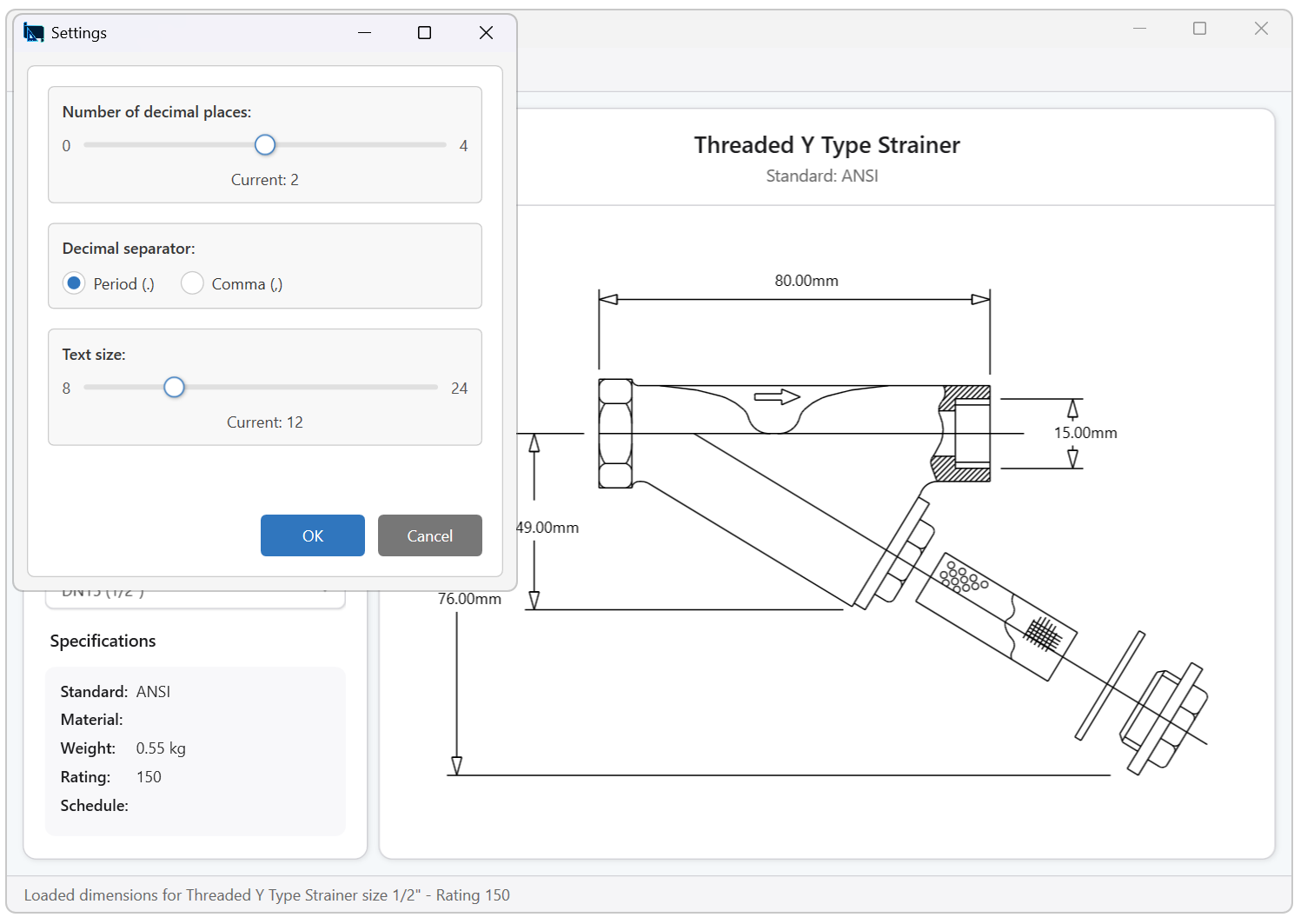The image size is (1294, 924).
Task: Click the flow direction arrow in drawing
Action: coord(777,397)
